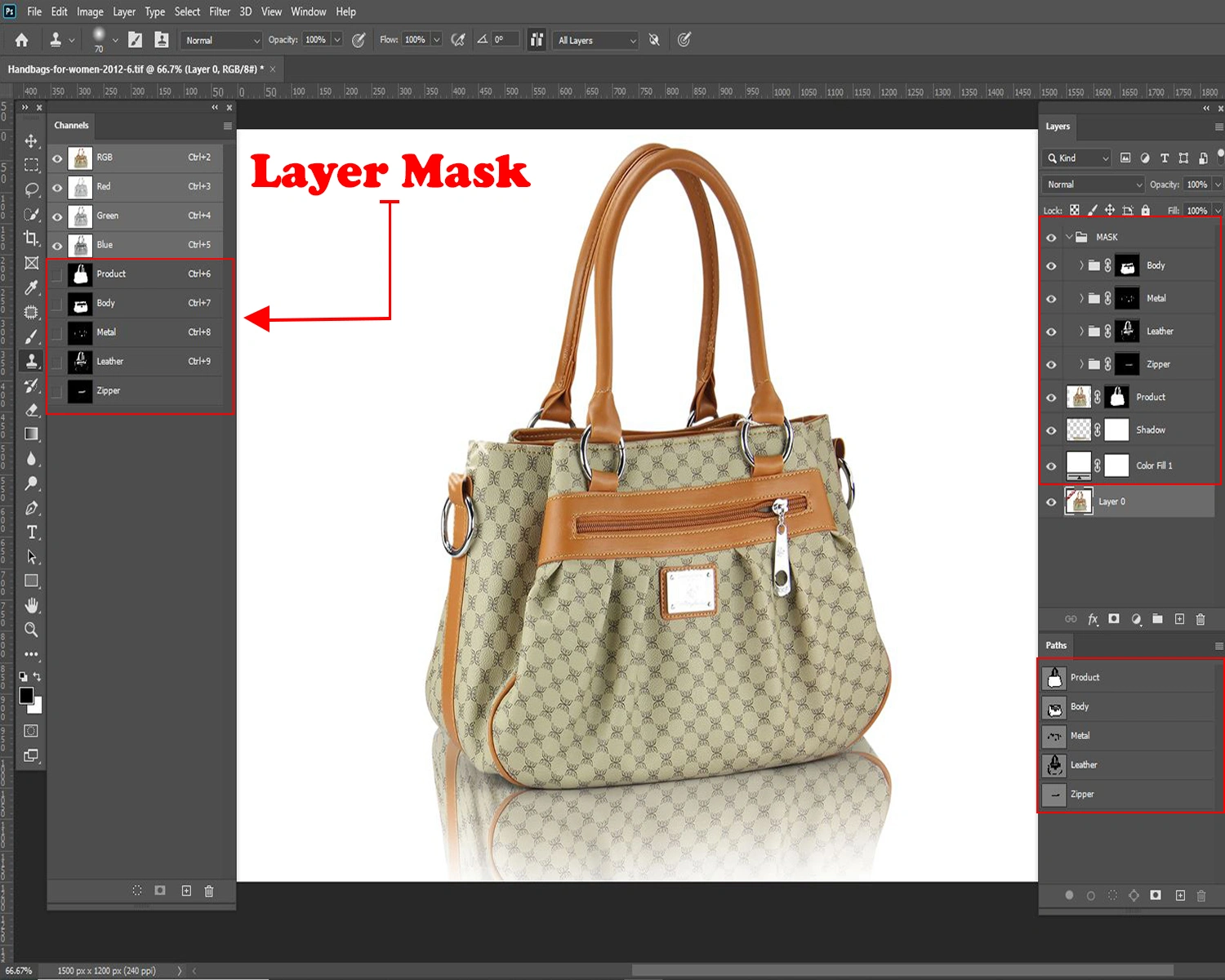Click delete layer trash icon in Layers panel
This screenshot has width=1225, height=980.
(1200, 619)
